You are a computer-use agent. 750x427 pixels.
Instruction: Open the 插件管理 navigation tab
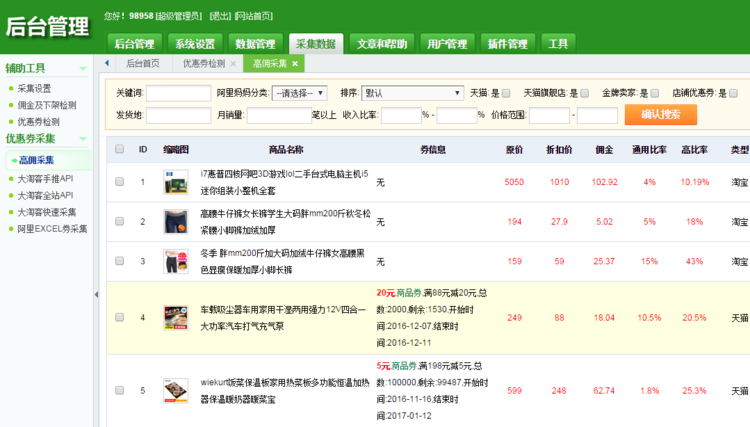[x=507, y=44]
